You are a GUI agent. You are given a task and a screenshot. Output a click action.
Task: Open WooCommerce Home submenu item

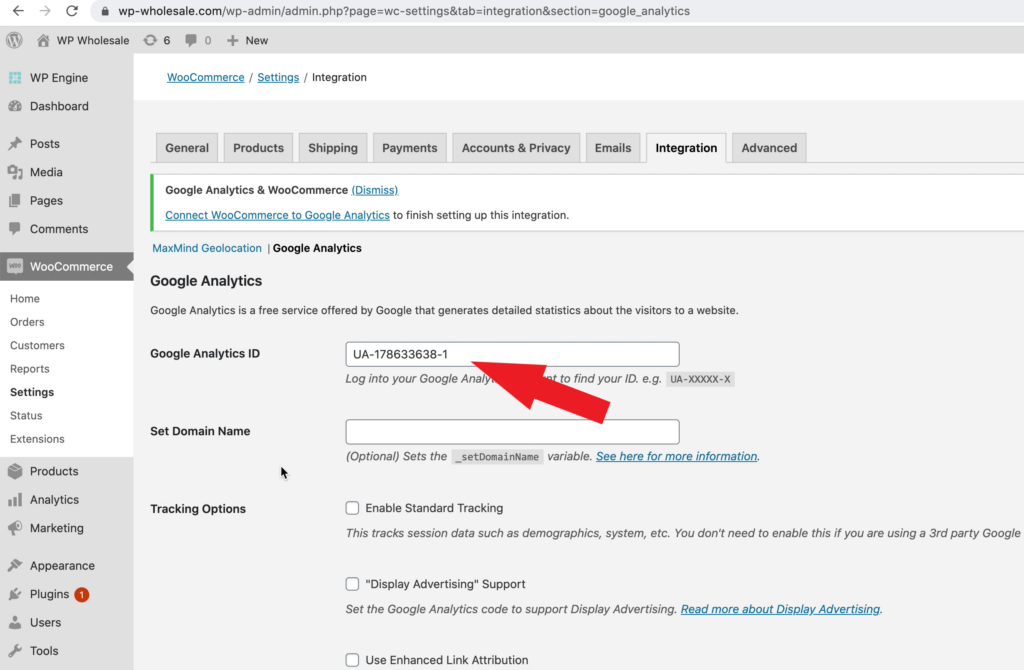tap(25, 298)
